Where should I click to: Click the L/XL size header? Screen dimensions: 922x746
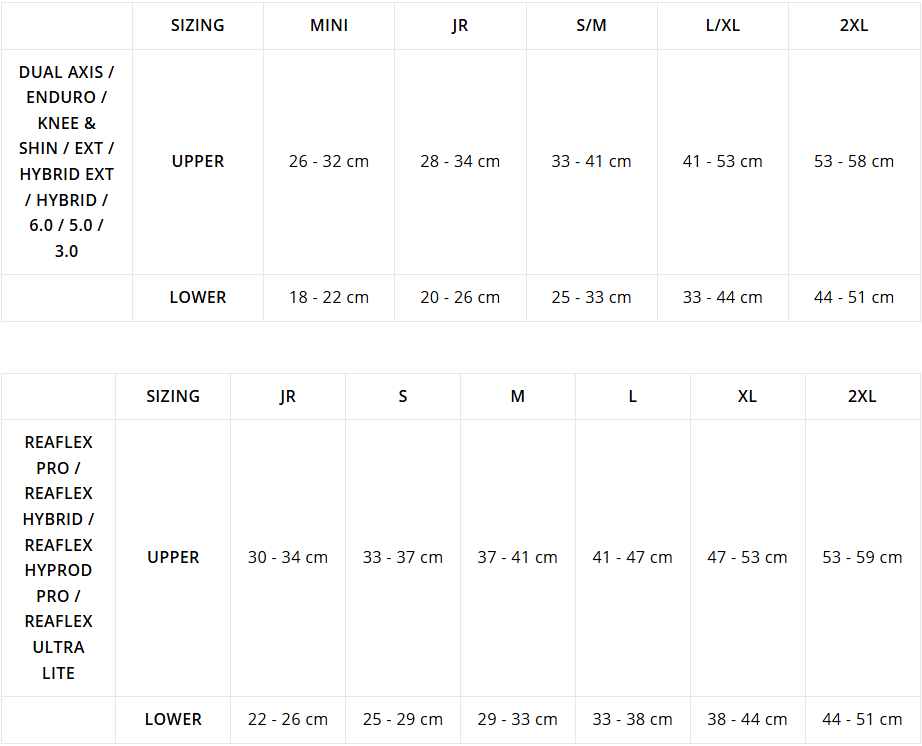[x=723, y=25]
